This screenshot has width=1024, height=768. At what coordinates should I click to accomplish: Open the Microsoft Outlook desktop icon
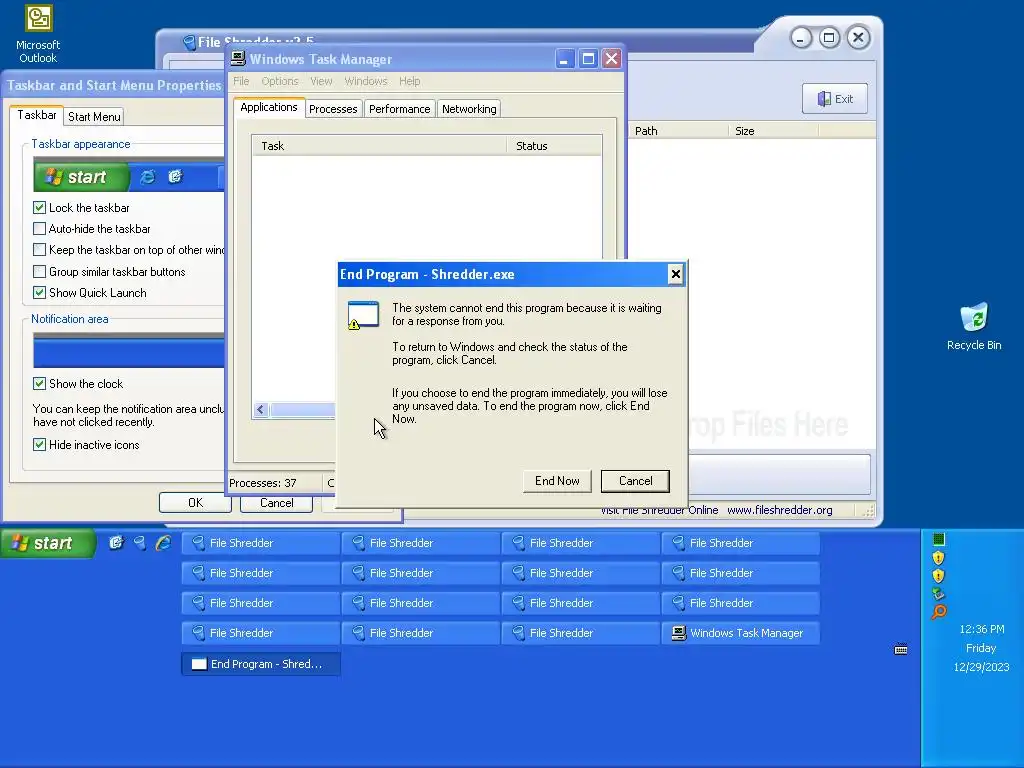tap(38, 34)
